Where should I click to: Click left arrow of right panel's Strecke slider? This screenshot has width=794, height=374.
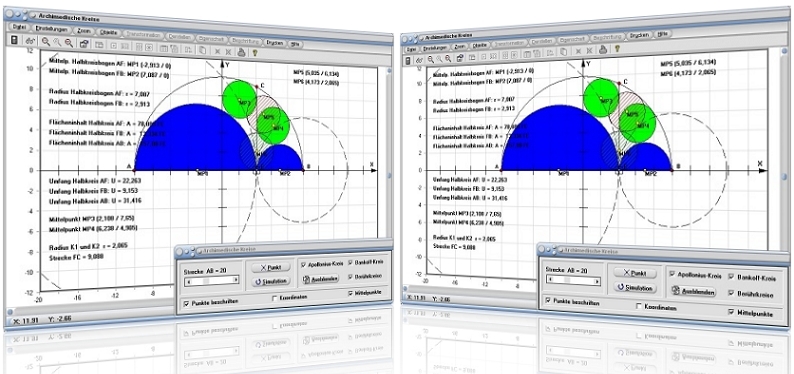(550, 279)
